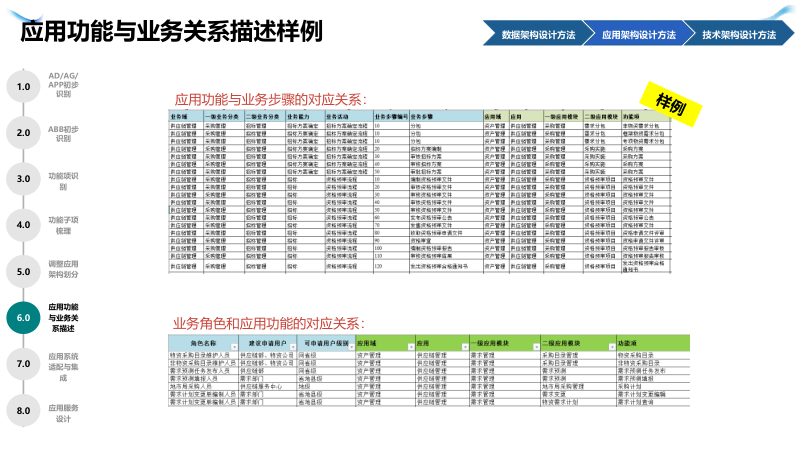Click the 3.0 step circle

(23, 179)
